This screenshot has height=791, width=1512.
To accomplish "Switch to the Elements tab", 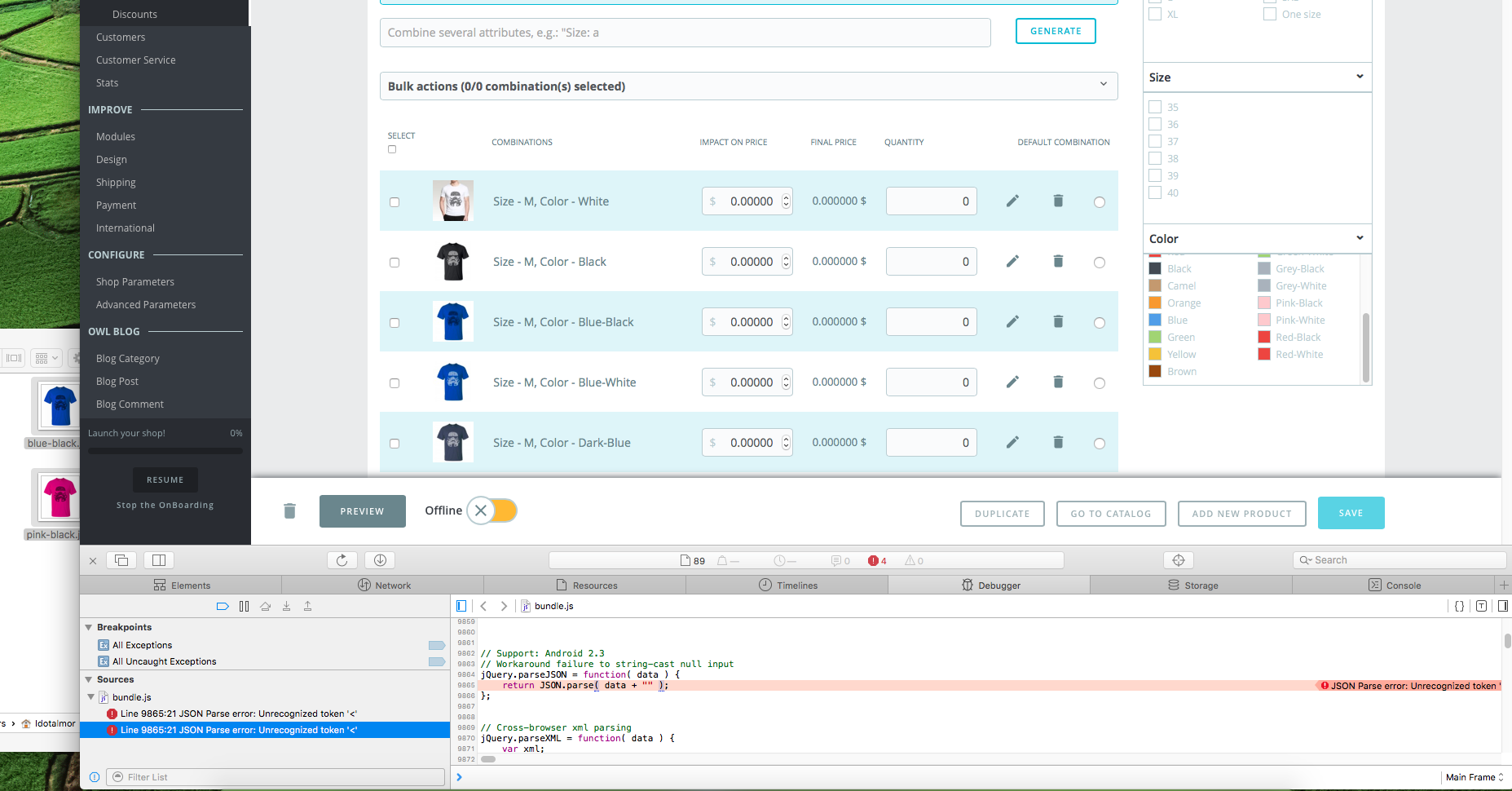I will [181, 585].
